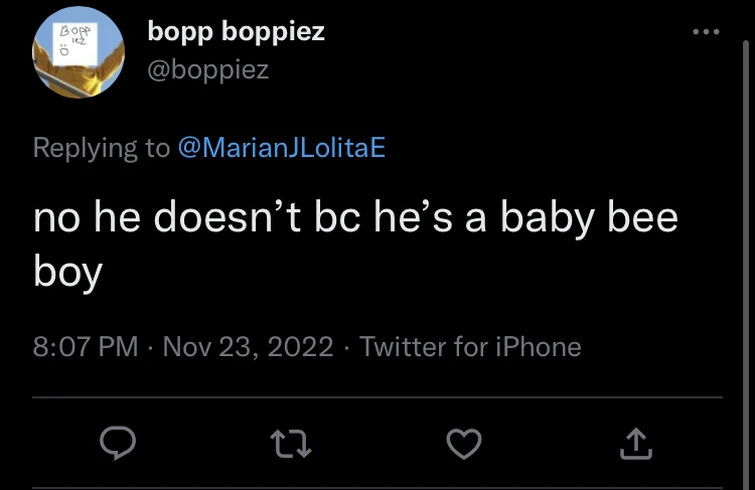Click the year 2022 in the date
Viewport: 755px width, 490px height.
tap(301, 347)
